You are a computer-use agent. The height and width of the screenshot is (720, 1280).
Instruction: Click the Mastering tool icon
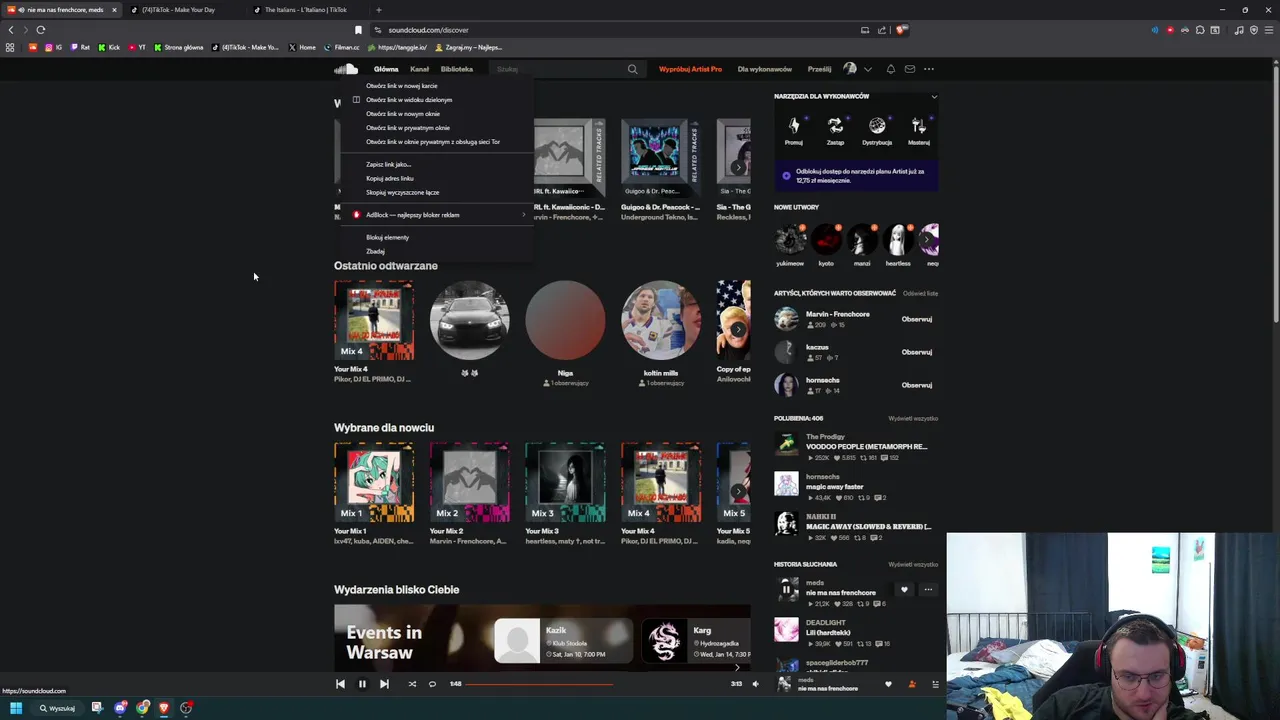(919, 126)
